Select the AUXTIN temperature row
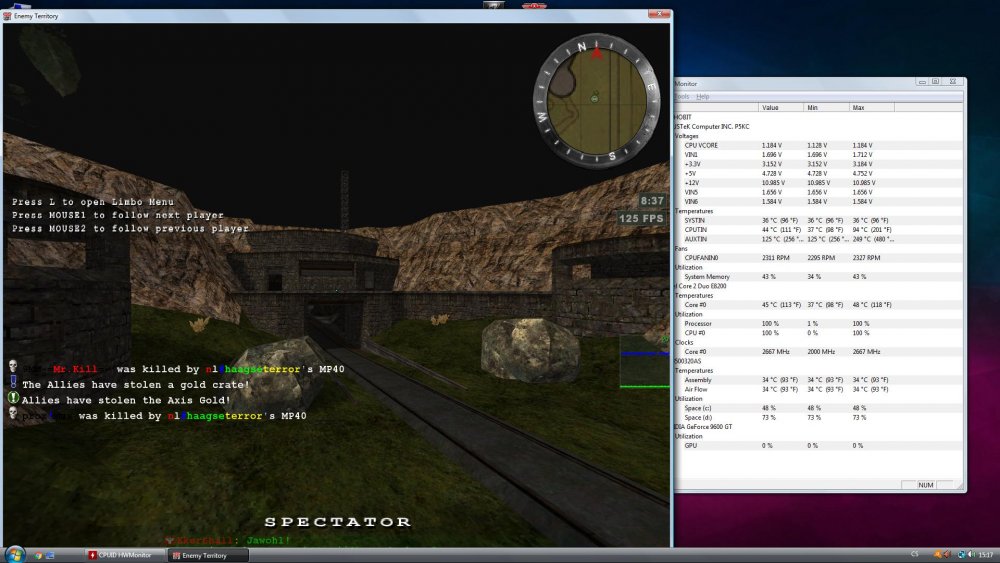 click(818, 239)
